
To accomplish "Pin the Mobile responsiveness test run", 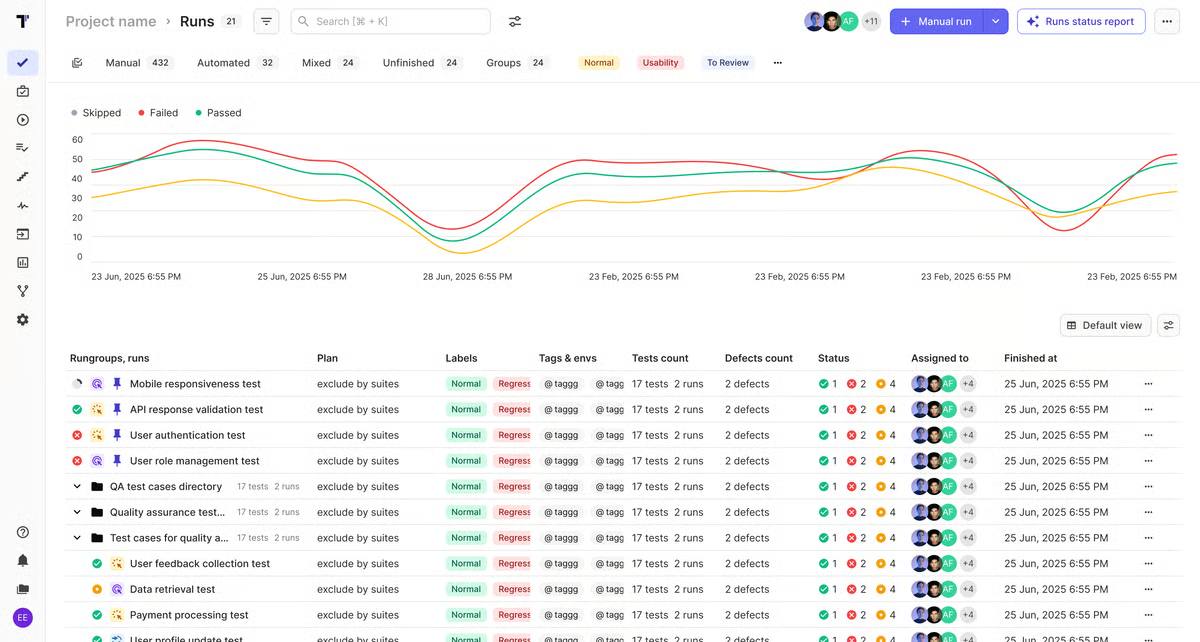I will tap(117, 383).
